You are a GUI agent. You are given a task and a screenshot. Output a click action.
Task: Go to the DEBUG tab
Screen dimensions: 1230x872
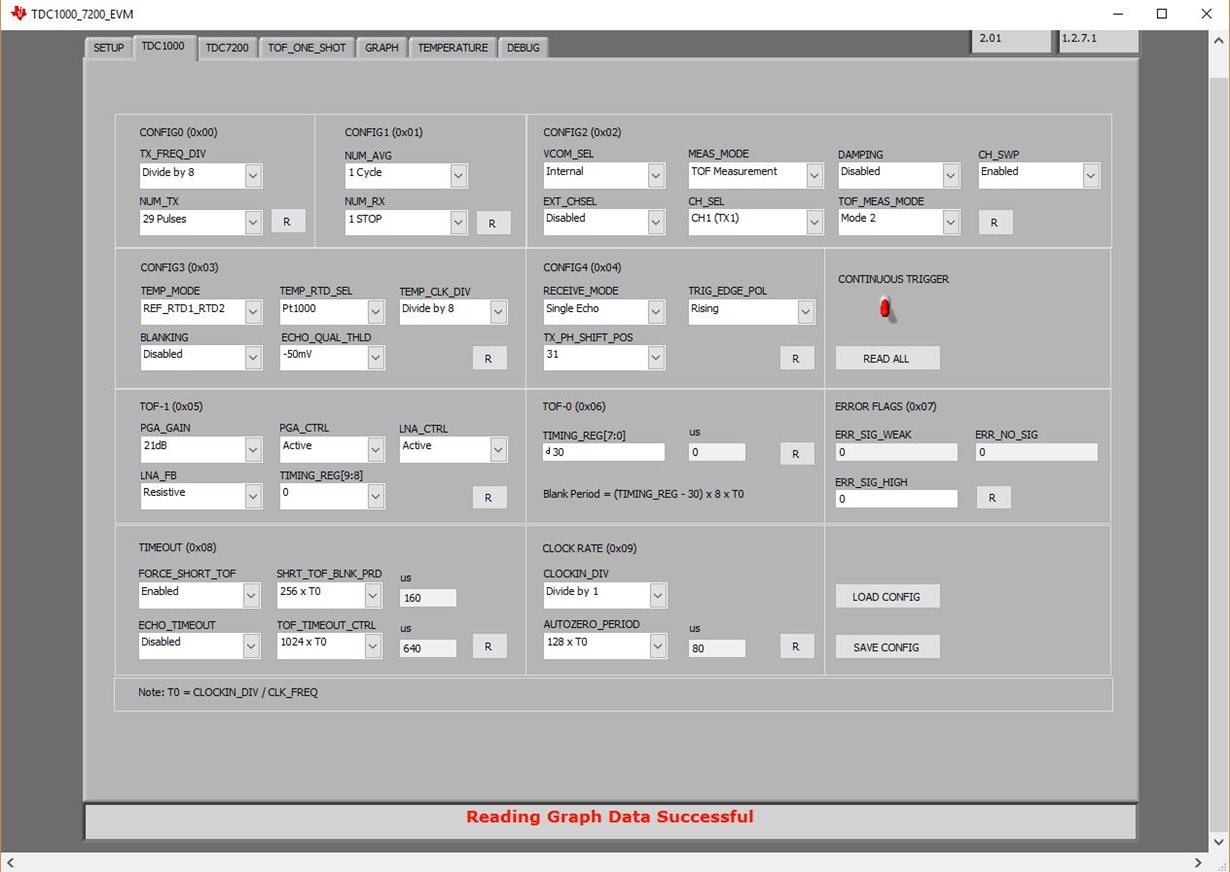523,47
